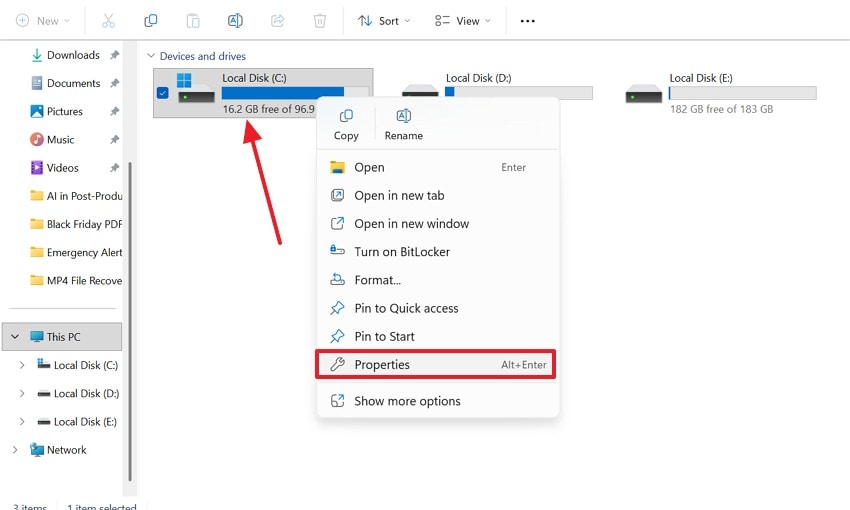
Task: Collapse the This PC tree node
Action: coord(15,337)
